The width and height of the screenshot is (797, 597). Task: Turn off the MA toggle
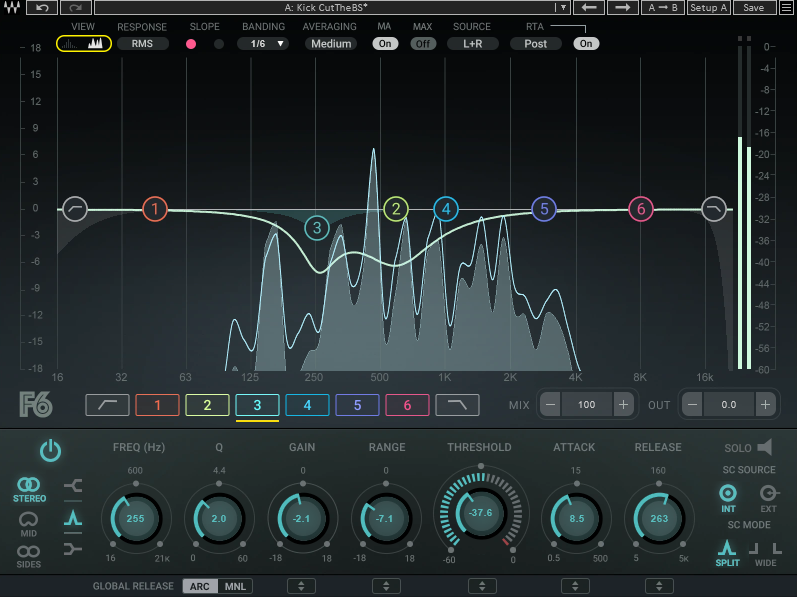[x=385, y=43]
